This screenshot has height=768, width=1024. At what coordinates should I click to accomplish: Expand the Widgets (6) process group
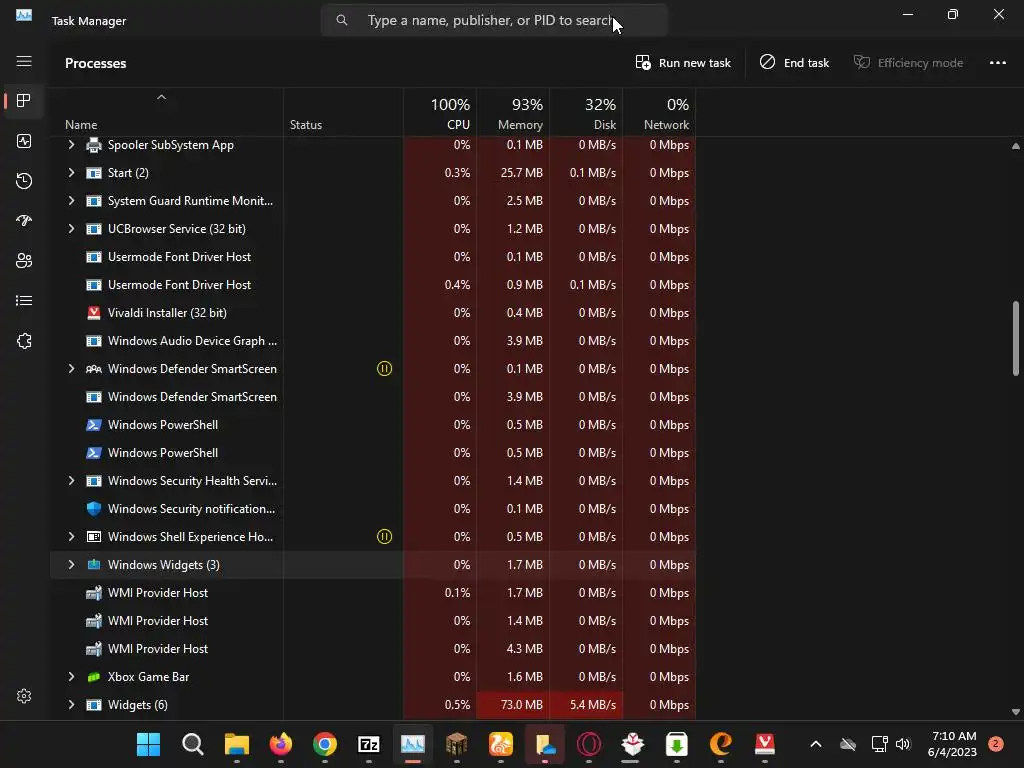71,705
